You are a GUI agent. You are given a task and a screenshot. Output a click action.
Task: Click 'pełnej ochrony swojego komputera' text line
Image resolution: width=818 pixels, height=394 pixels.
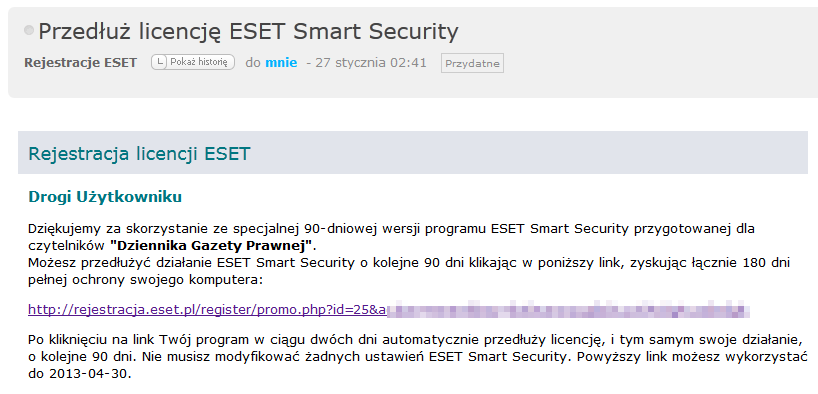point(145,280)
